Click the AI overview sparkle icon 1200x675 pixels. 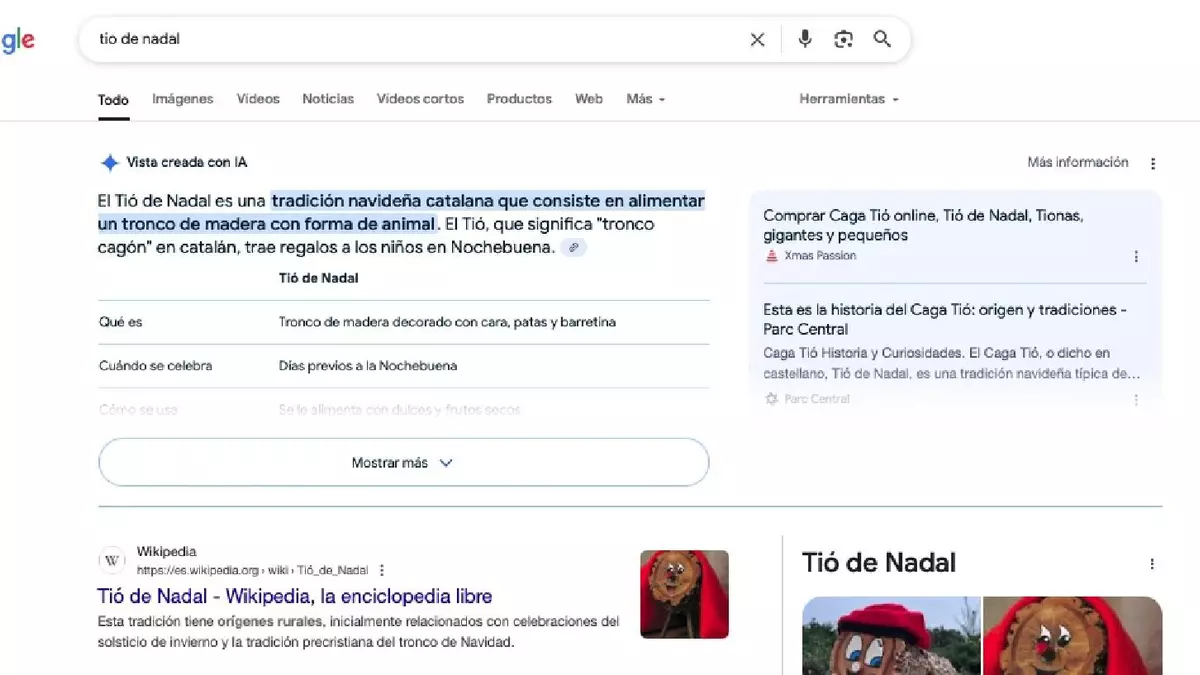coord(110,163)
